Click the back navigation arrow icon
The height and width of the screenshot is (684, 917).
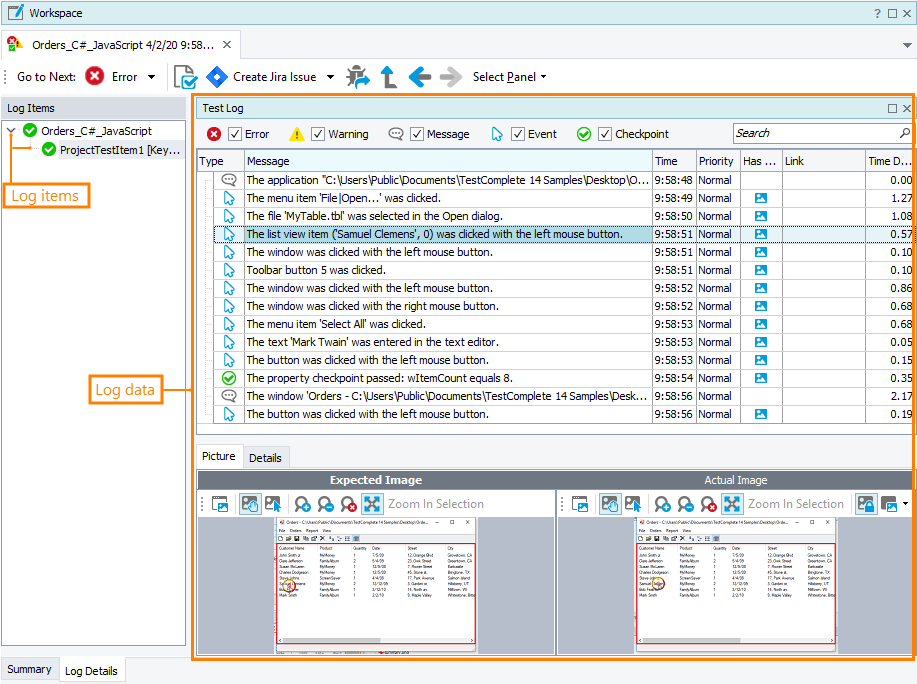tap(419, 76)
